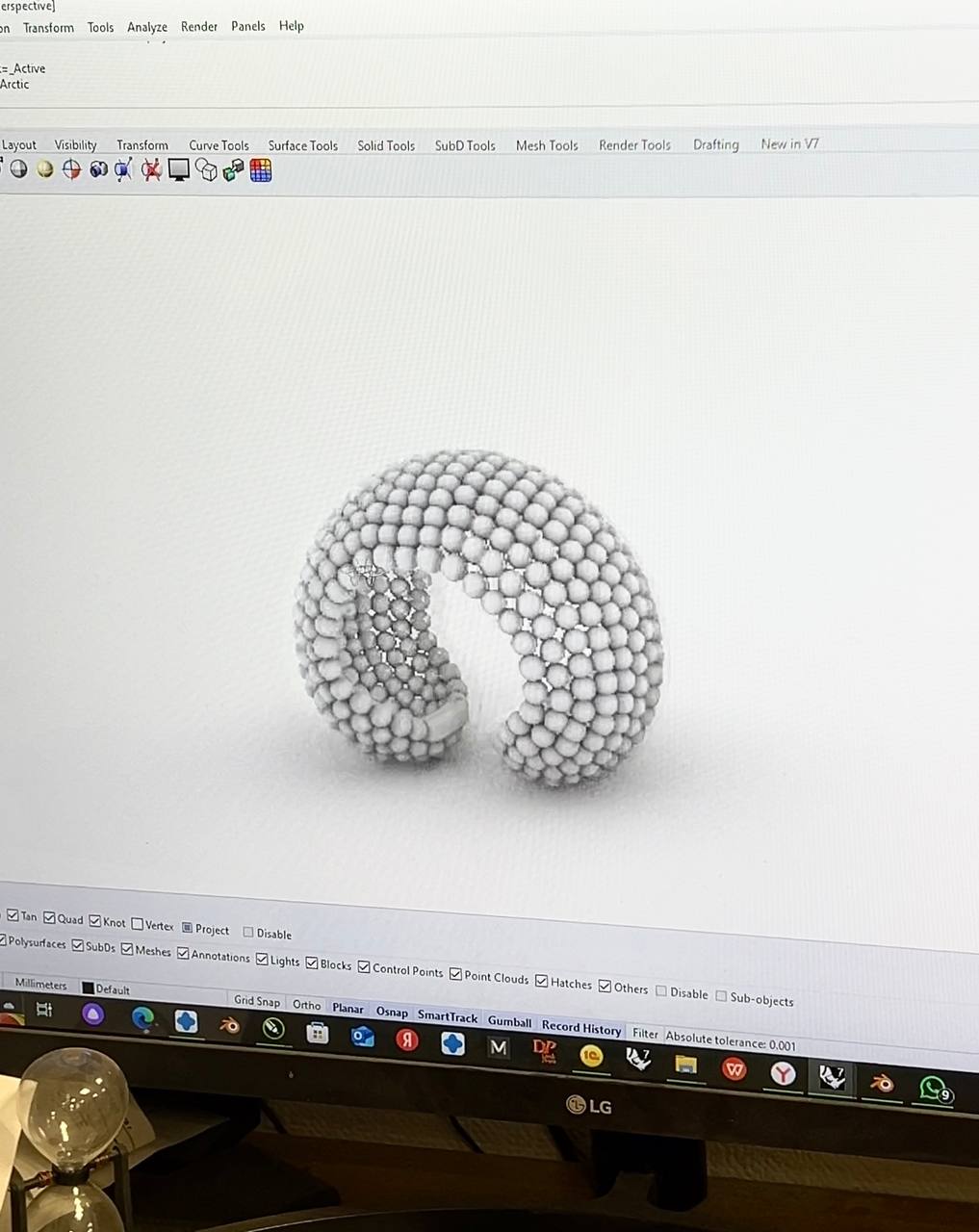Image resolution: width=979 pixels, height=1232 pixels.
Task: Enable Sub-objects filter checkbox
Action: (721, 995)
